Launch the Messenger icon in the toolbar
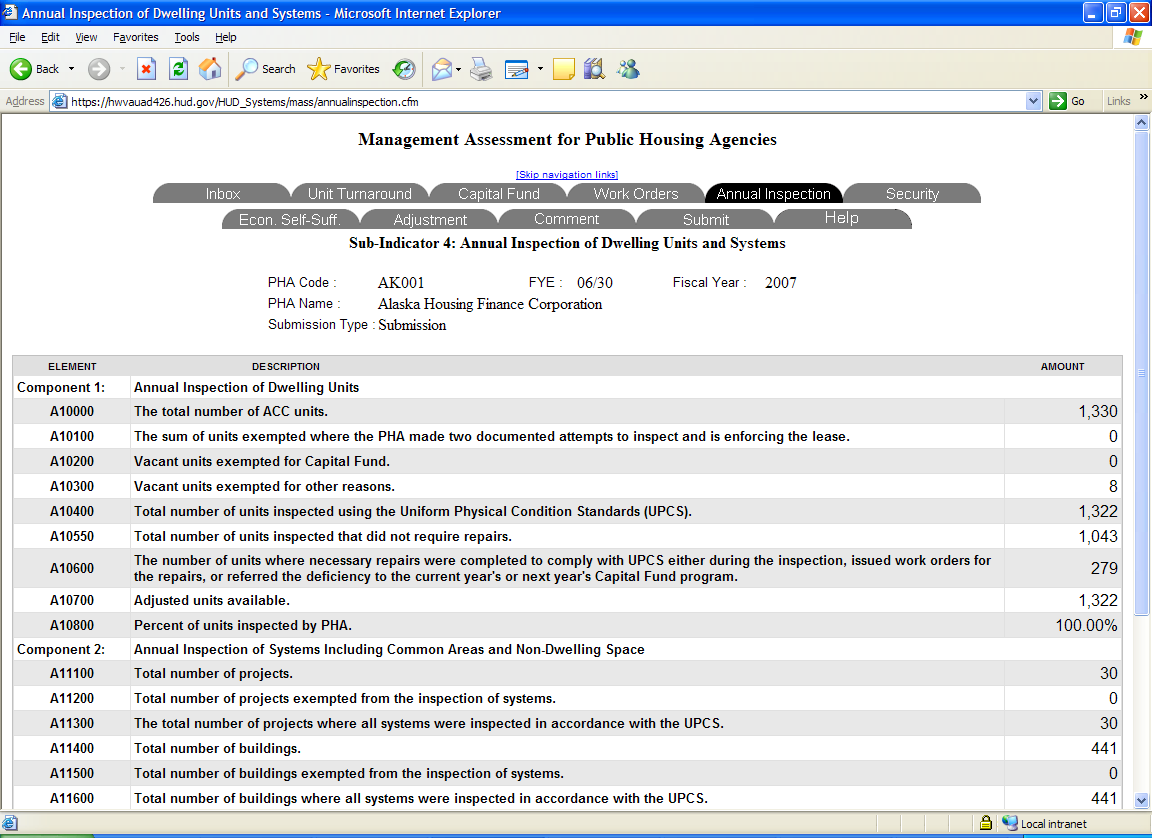Image resolution: width=1152 pixels, height=838 pixels. (628, 69)
